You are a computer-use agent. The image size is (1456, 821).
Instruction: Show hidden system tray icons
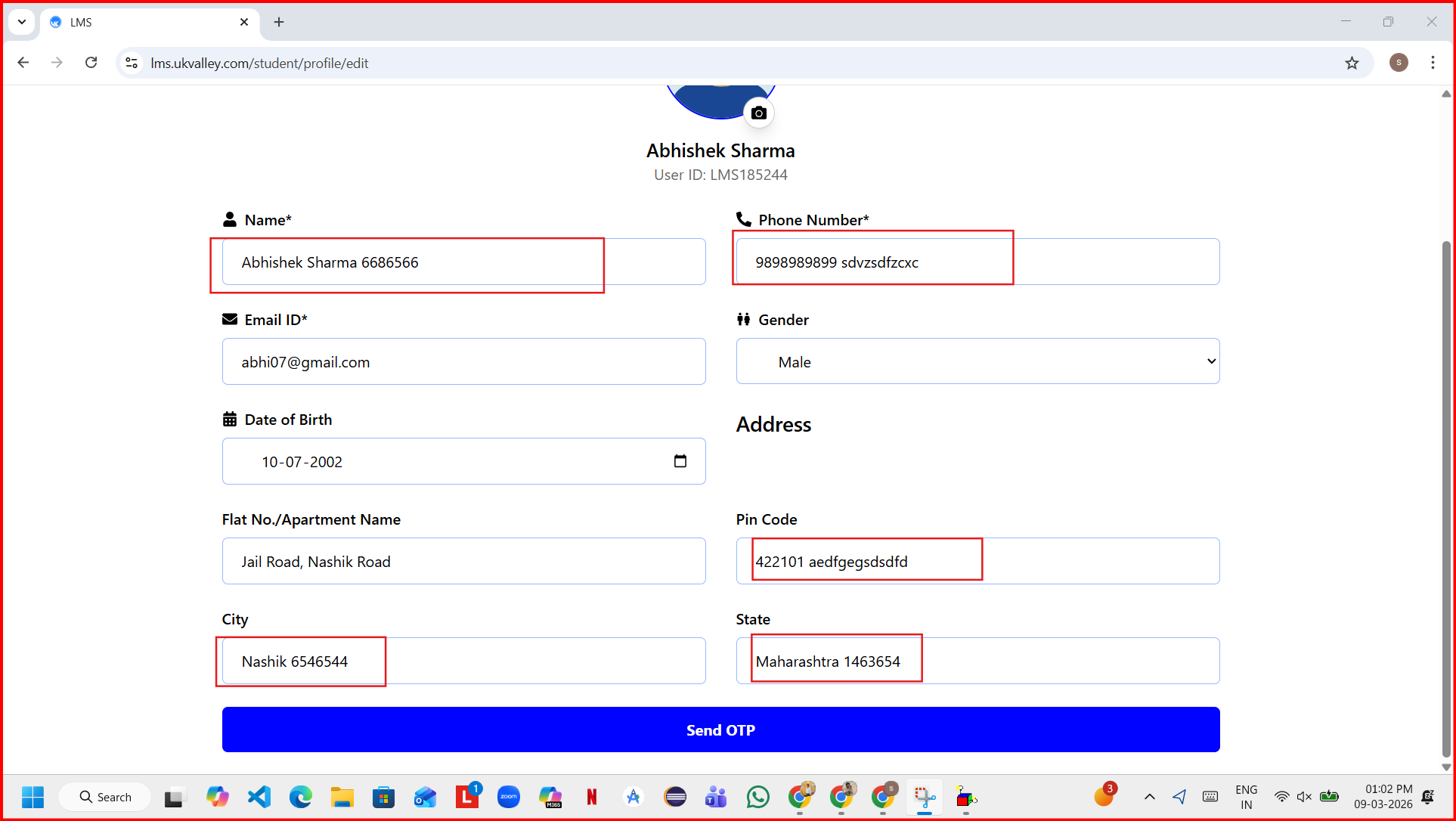tap(1149, 797)
